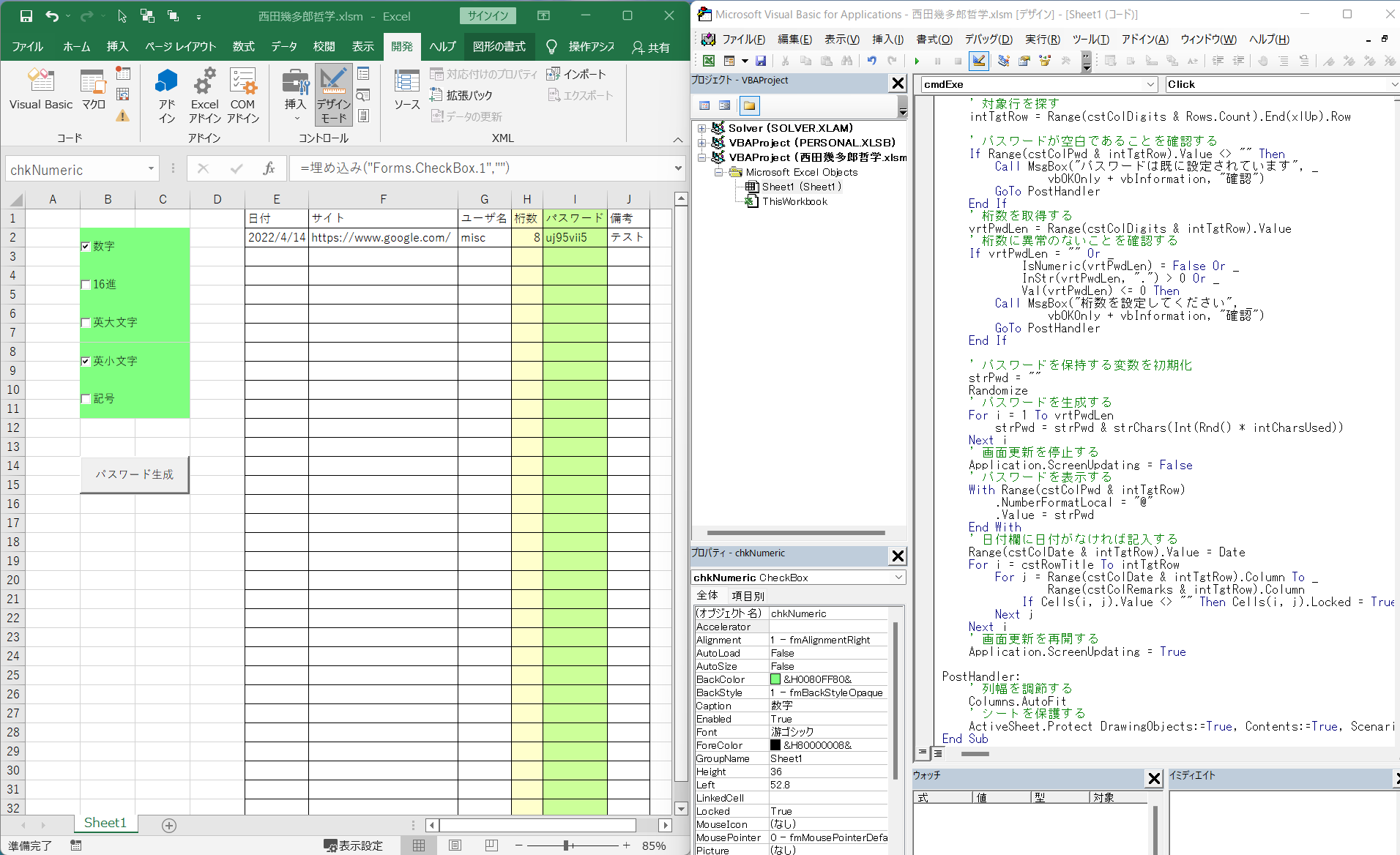Click Toggle Folders icon in project pane
Viewport: 1400px width, 855px height.
pos(749,106)
